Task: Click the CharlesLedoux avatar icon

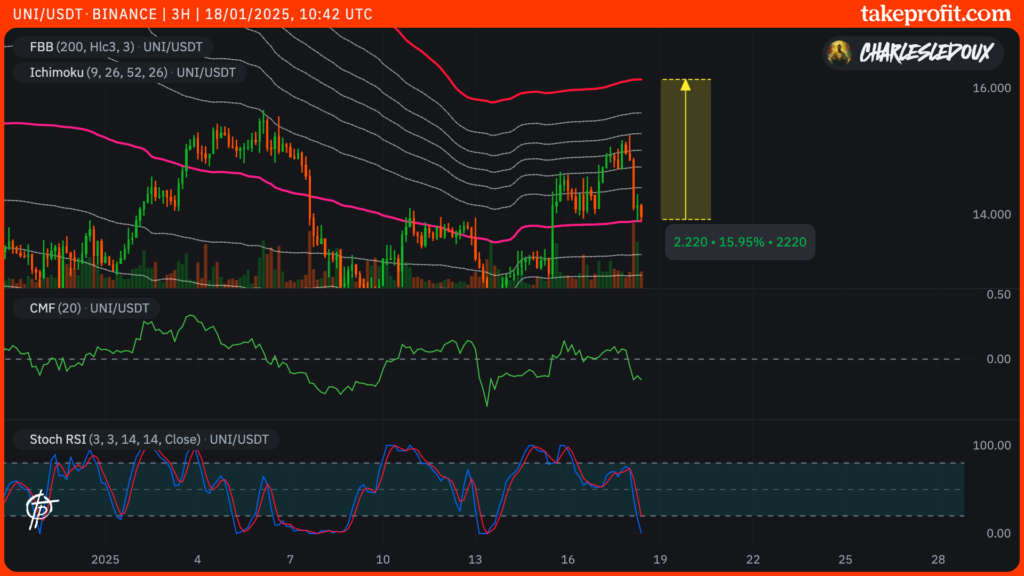Action: [843, 54]
